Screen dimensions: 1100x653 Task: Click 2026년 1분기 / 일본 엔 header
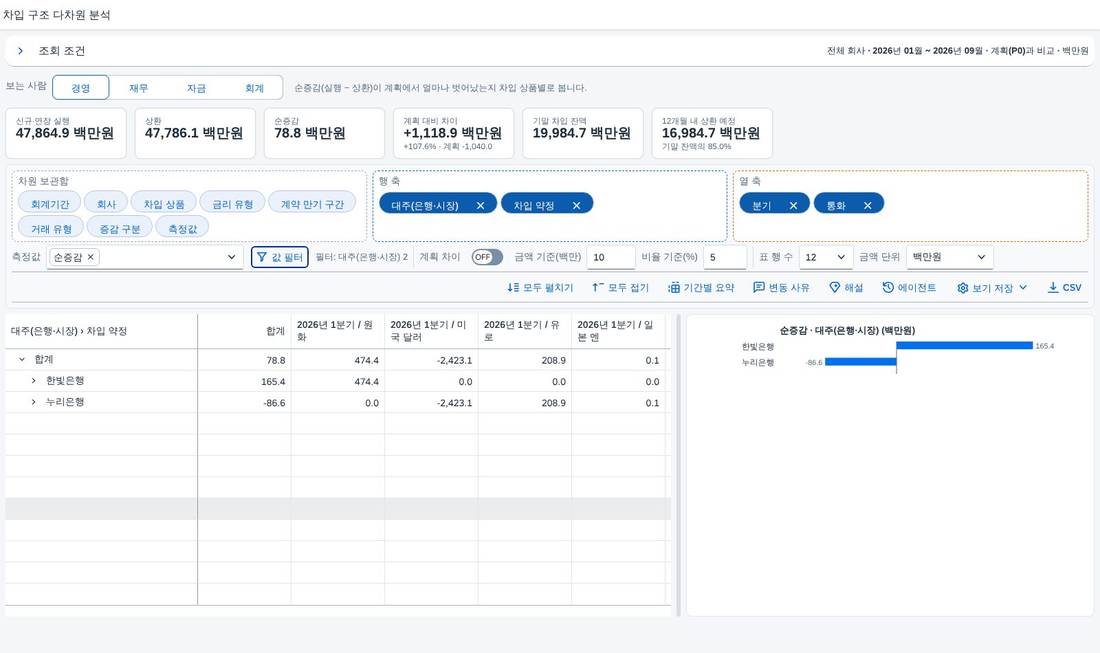(618, 331)
